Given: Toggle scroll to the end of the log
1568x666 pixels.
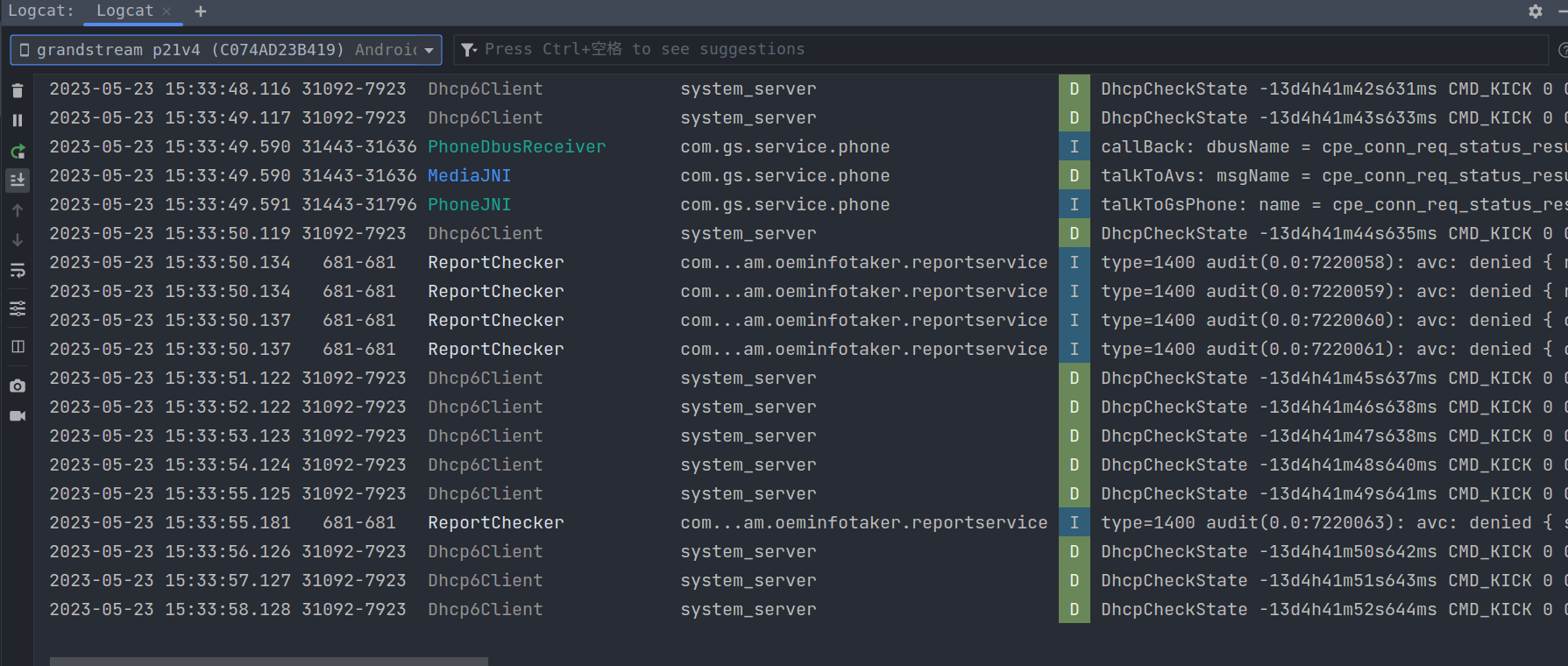Looking at the screenshot, I should click(18, 181).
